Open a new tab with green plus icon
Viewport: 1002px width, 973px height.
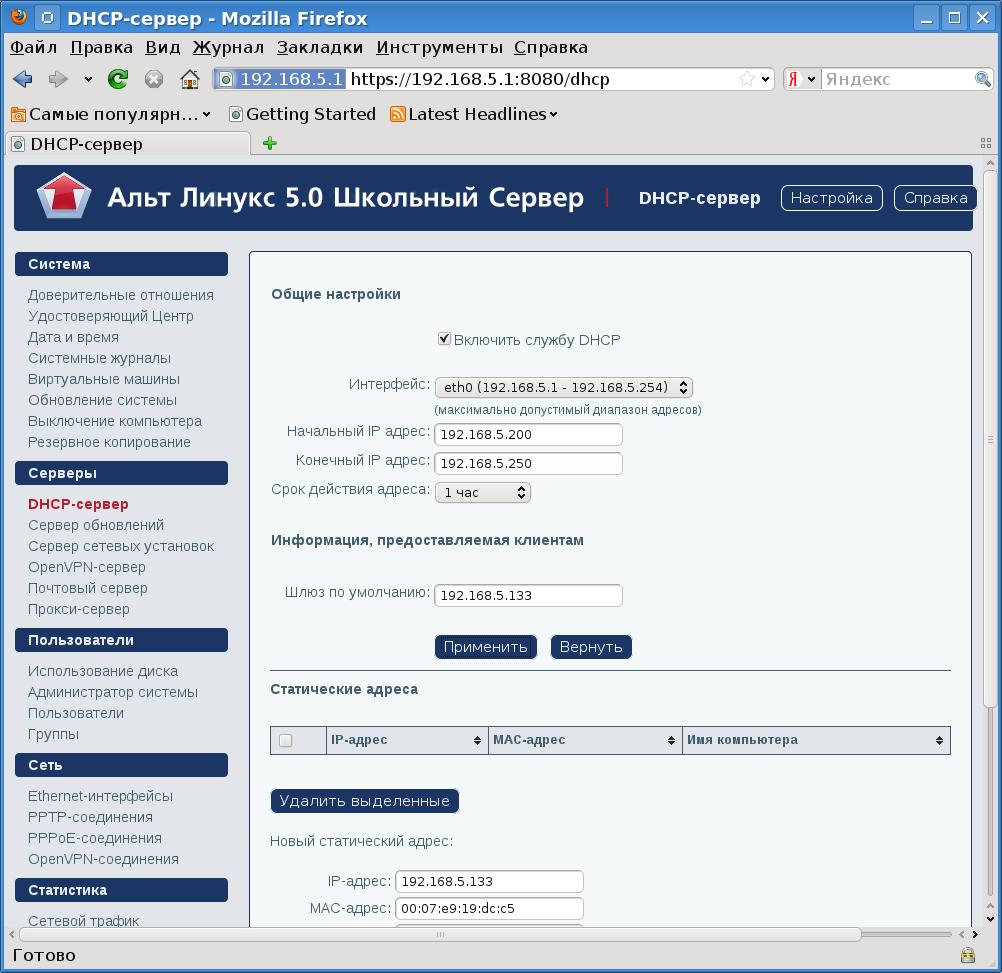(x=269, y=143)
